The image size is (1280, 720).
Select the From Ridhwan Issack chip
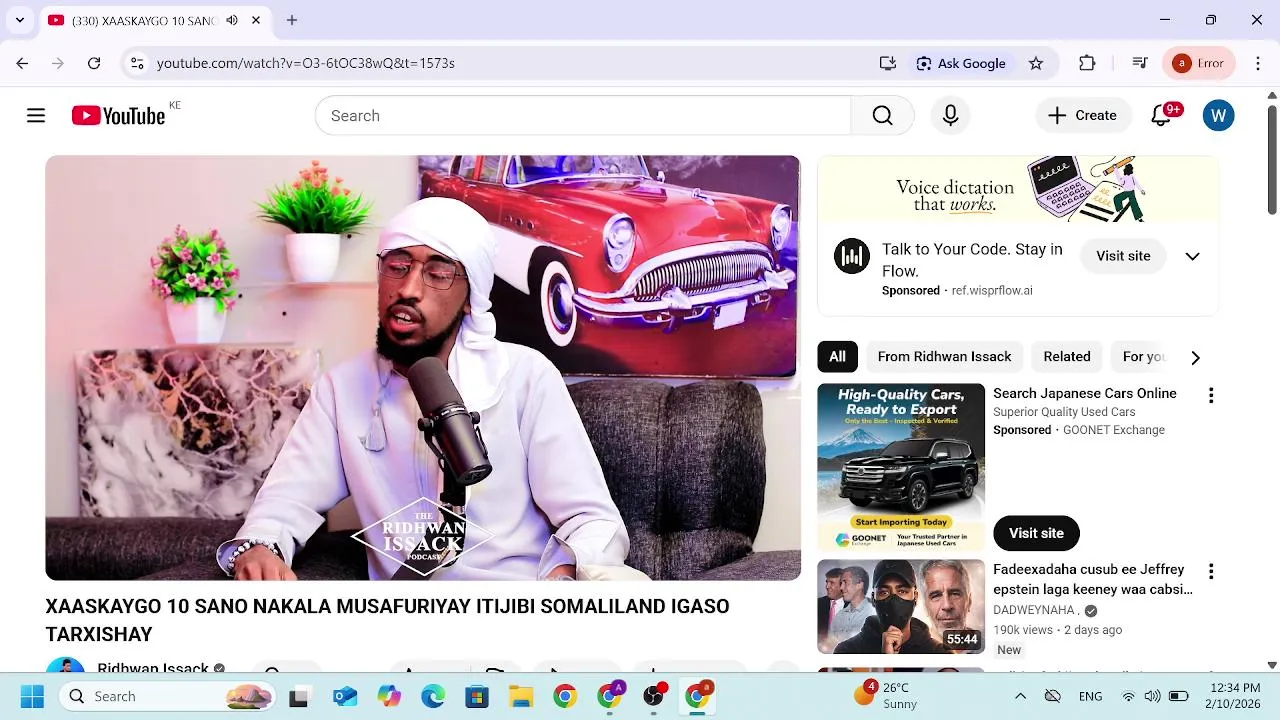coord(944,357)
